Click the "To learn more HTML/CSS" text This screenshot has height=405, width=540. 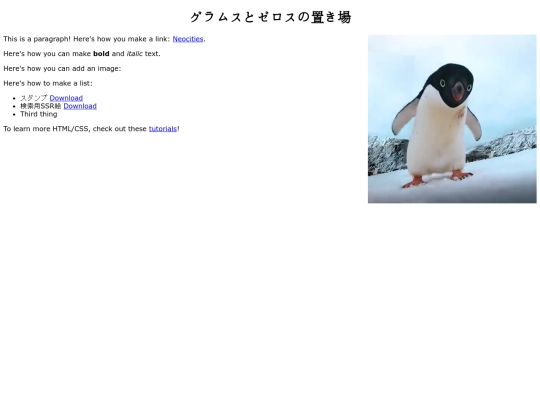[x=46, y=129]
